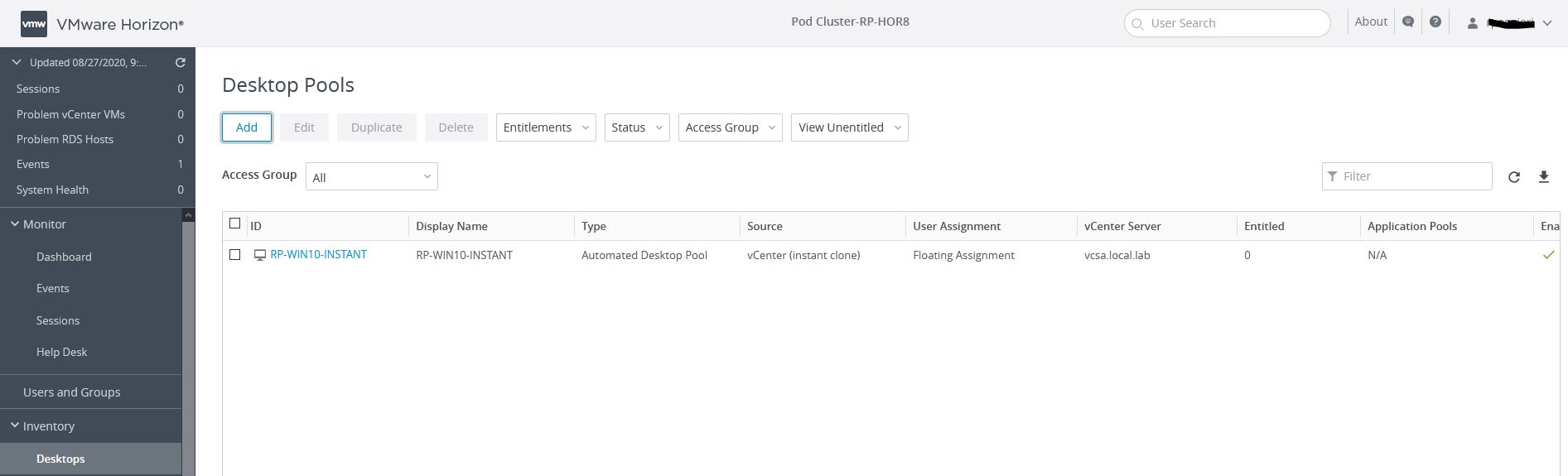This screenshot has height=476, width=1568.
Task: Sort by User Assignment column header
Action: (x=957, y=226)
